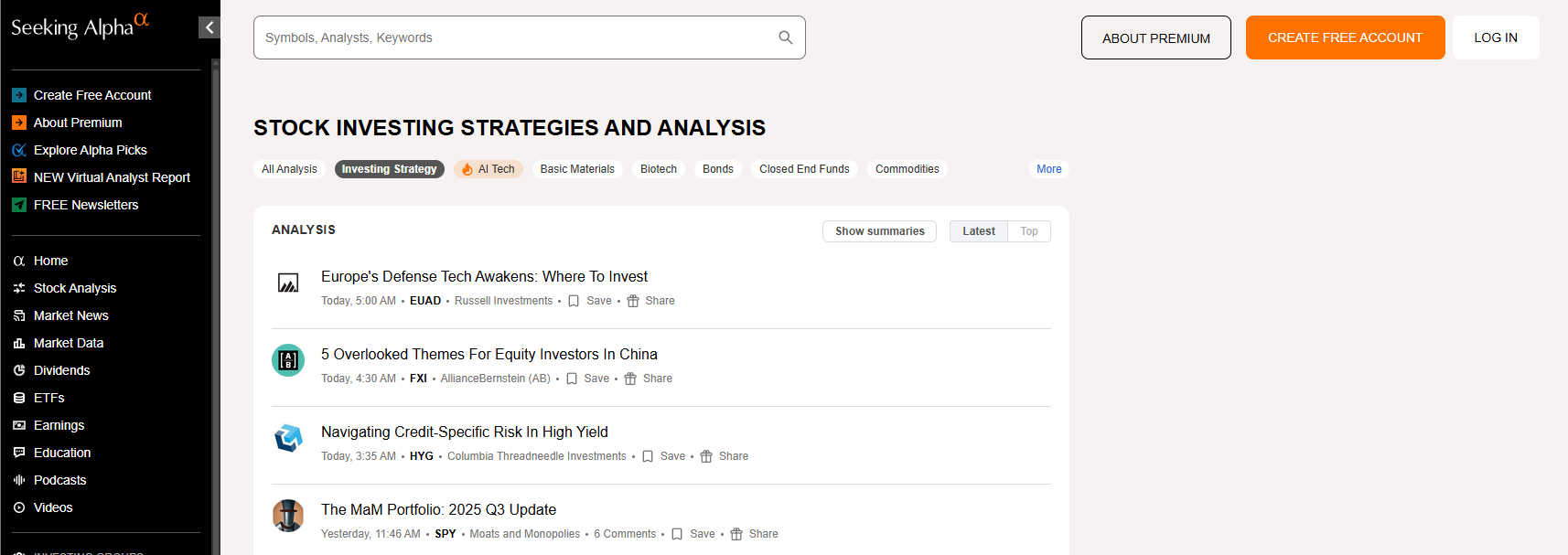Share the MaM Portfolio article gift icon
The height and width of the screenshot is (555, 1568).
click(736, 534)
